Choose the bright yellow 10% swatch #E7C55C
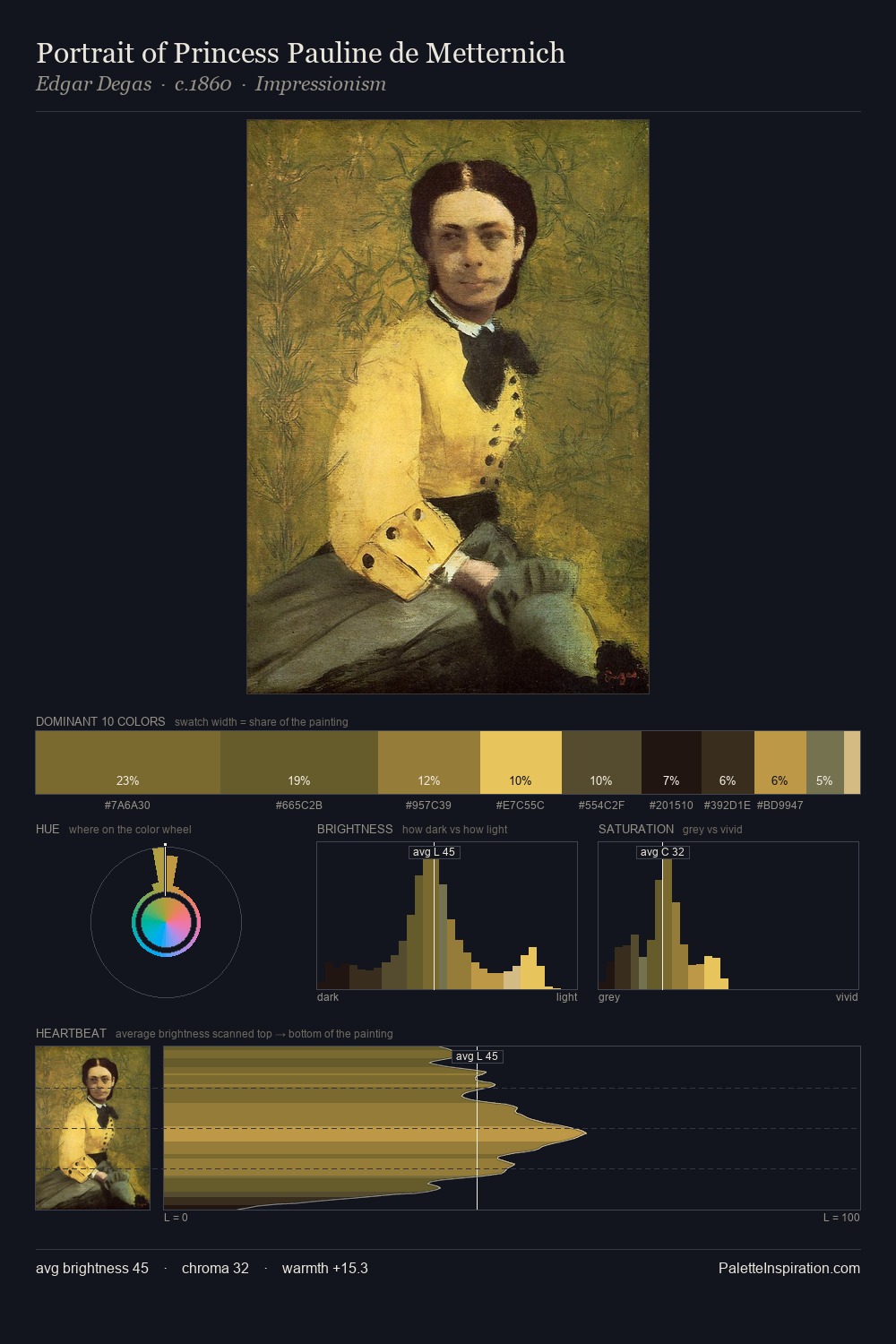896x1344 pixels. 521,762
